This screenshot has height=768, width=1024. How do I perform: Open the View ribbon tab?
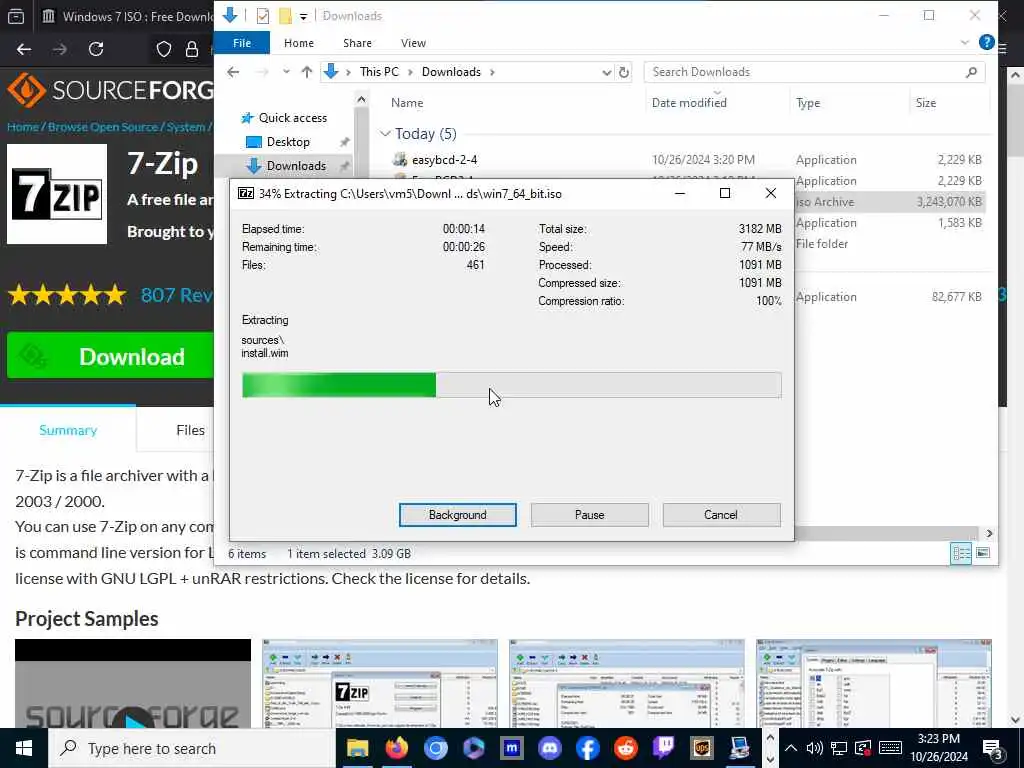(x=413, y=43)
